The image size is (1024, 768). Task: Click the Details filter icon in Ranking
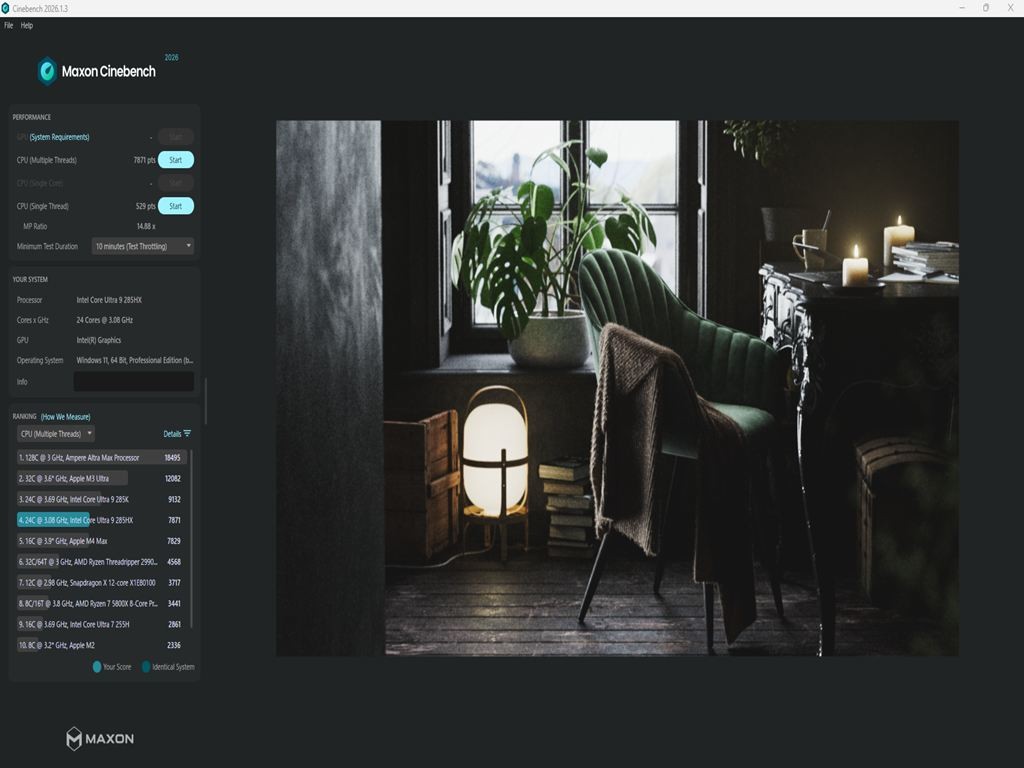coord(187,434)
